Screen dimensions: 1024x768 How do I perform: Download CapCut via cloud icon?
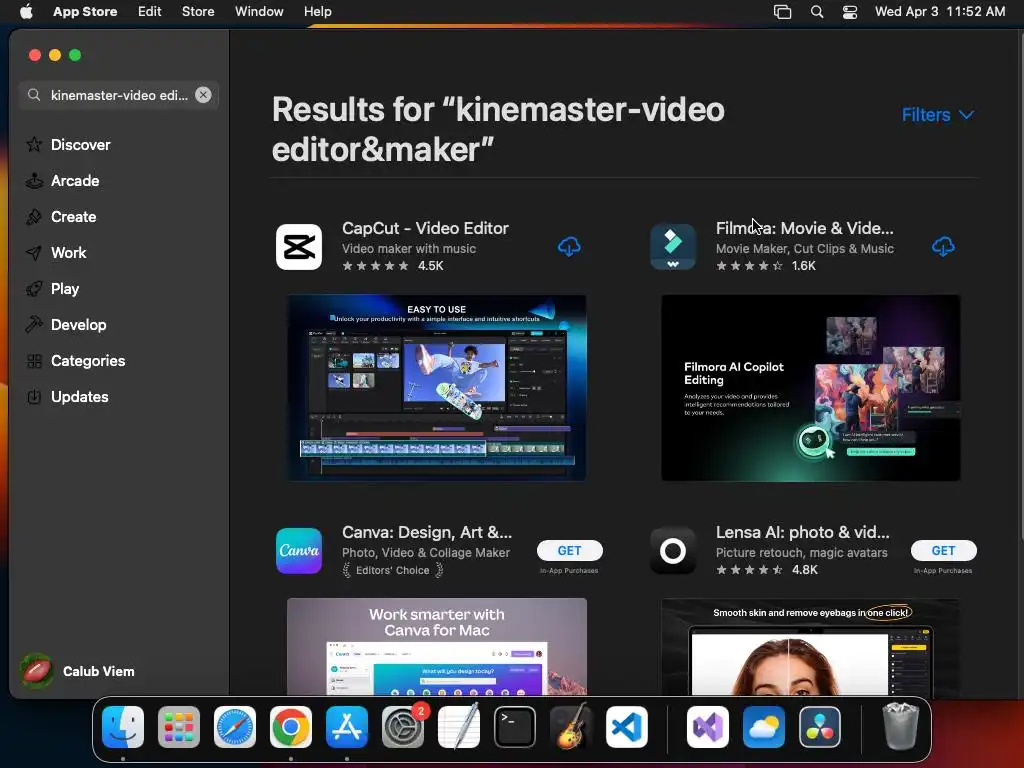click(x=569, y=247)
